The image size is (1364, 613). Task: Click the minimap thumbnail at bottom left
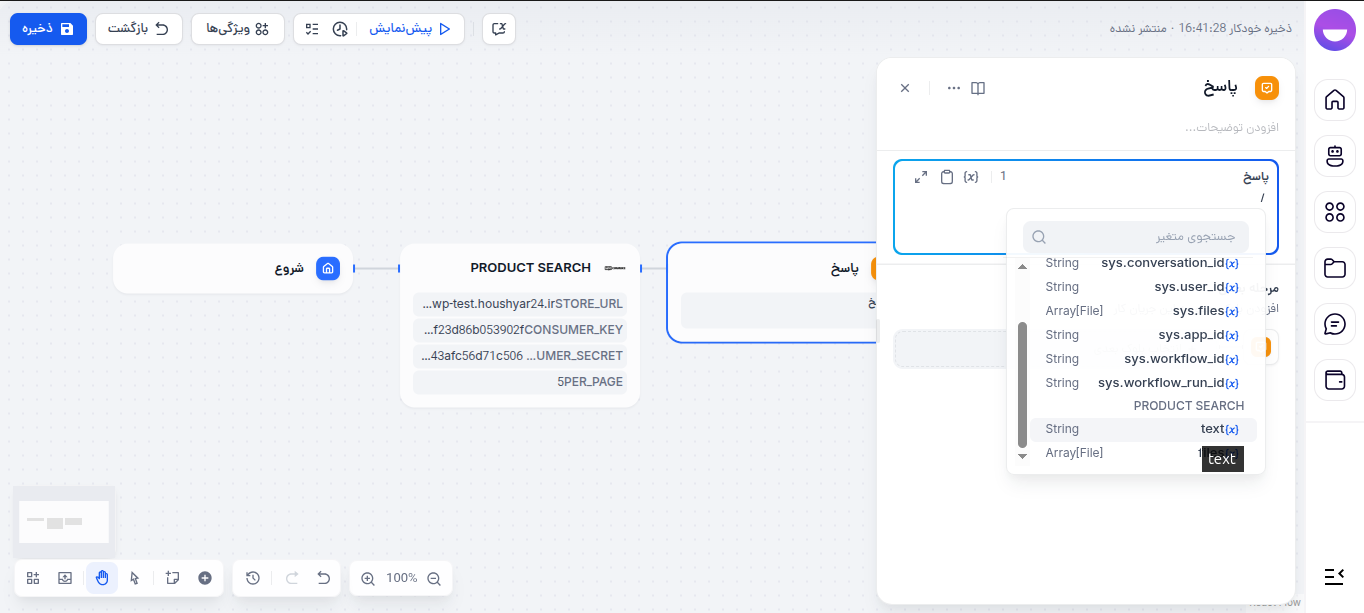63,521
